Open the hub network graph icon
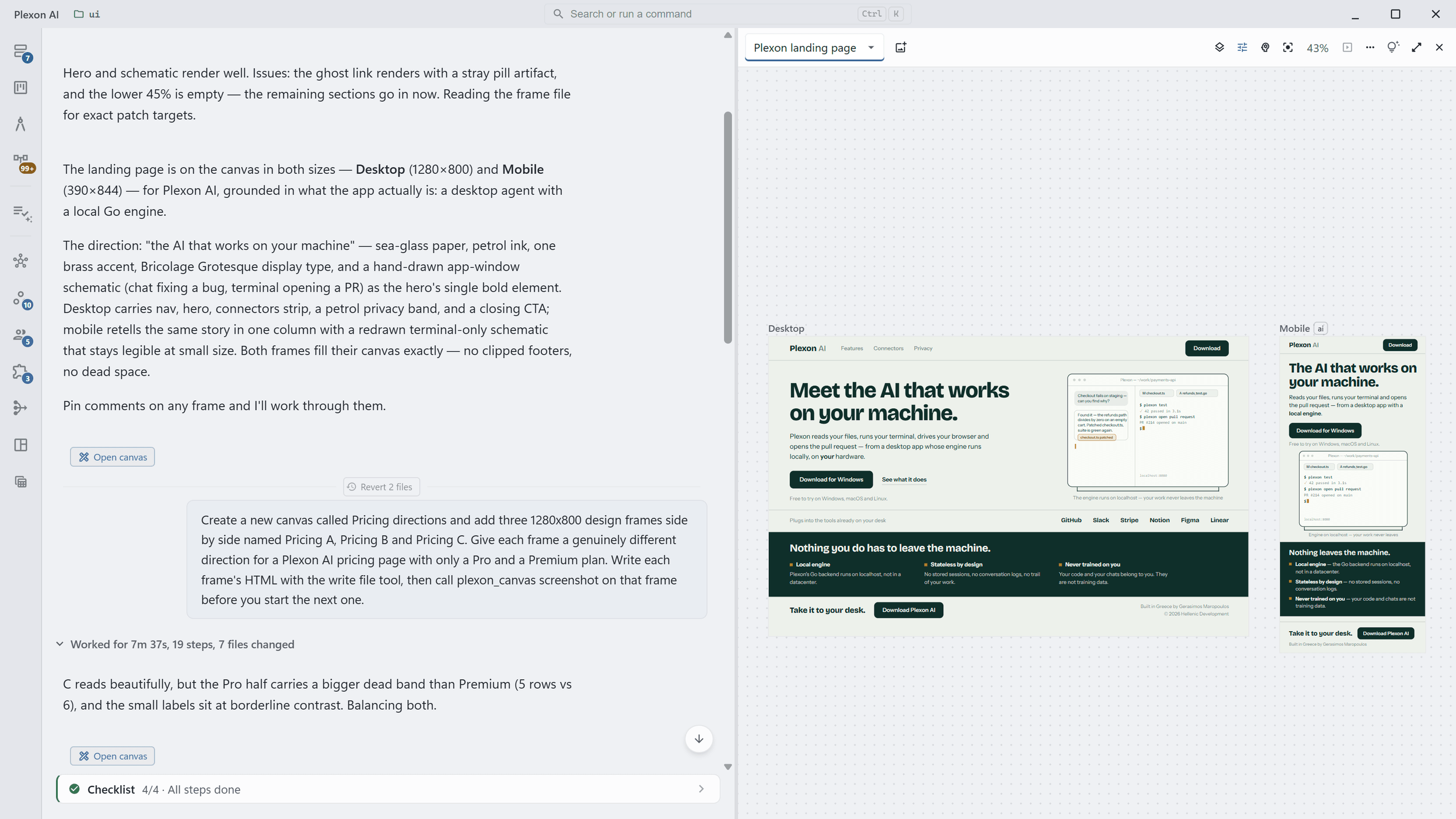 pyautogui.click(x=21, y=261)
